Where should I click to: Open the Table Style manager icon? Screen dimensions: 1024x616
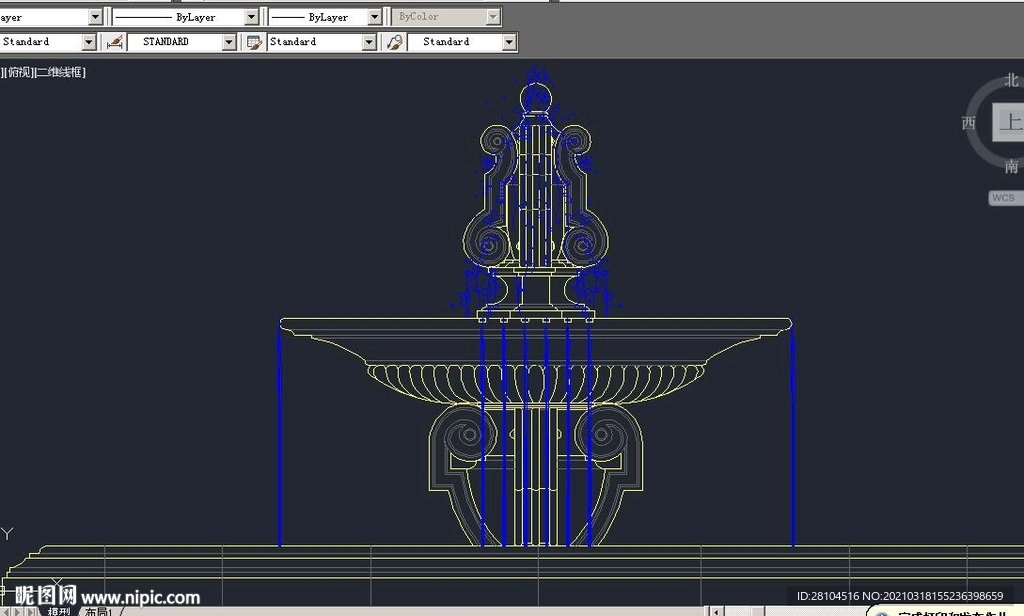pos(254,42)
